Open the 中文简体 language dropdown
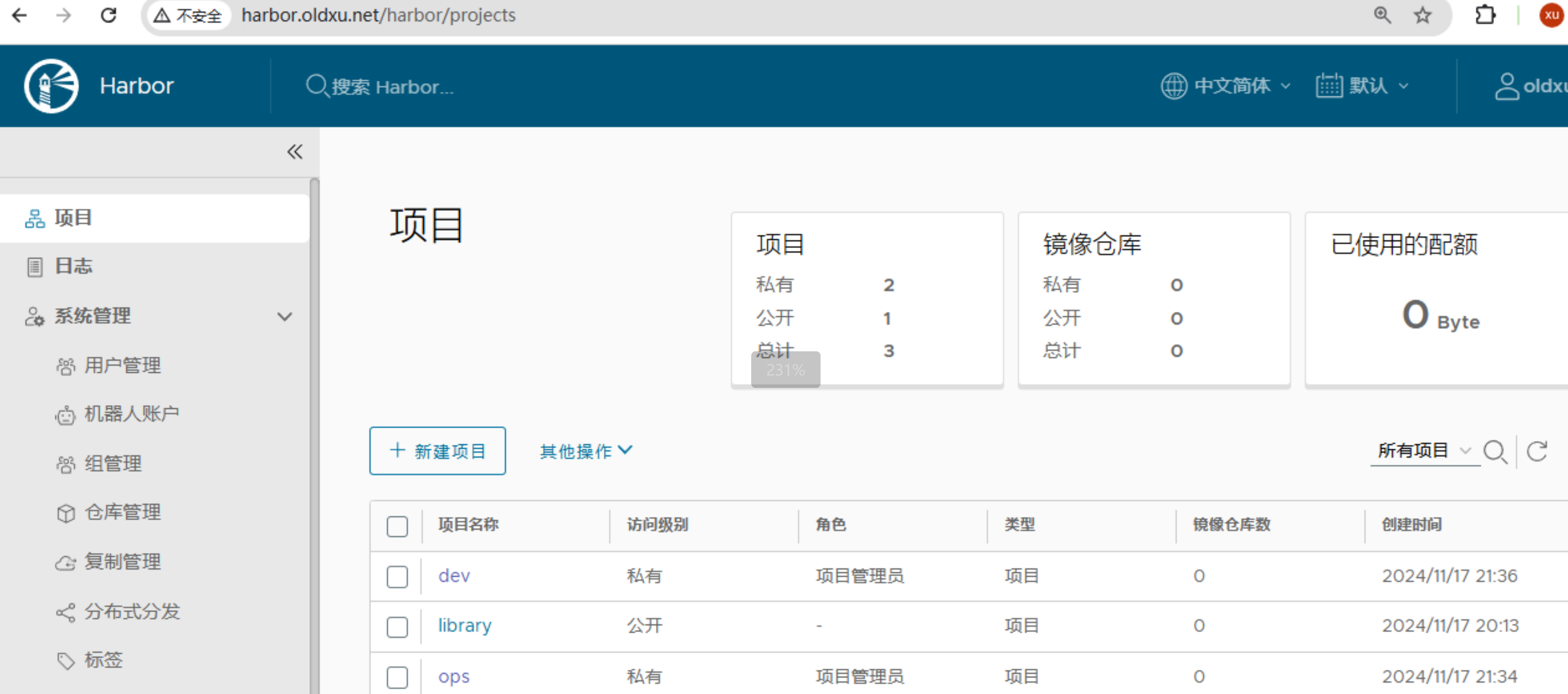 point(1225,86)
